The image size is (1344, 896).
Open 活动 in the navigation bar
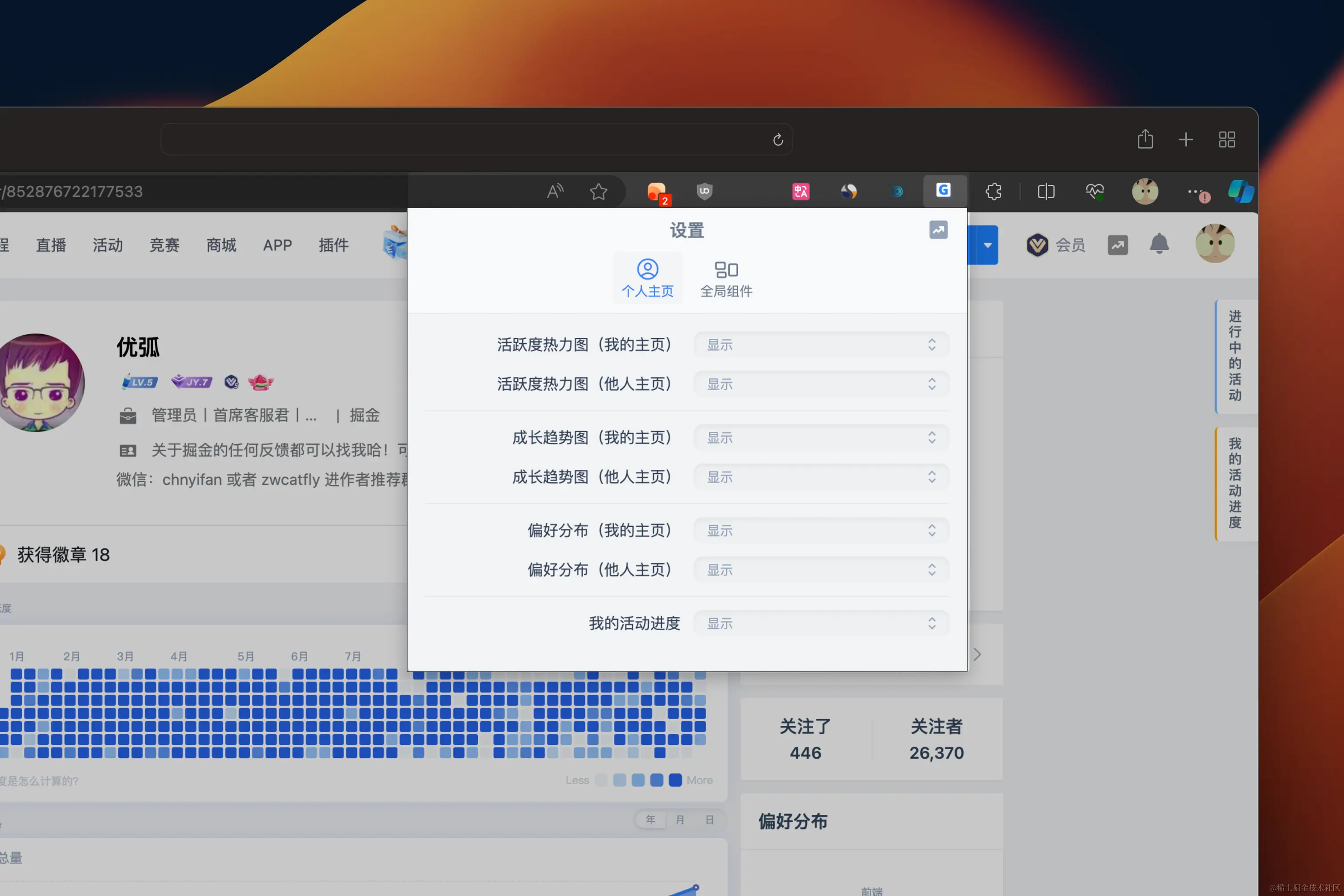pos(108,245)
